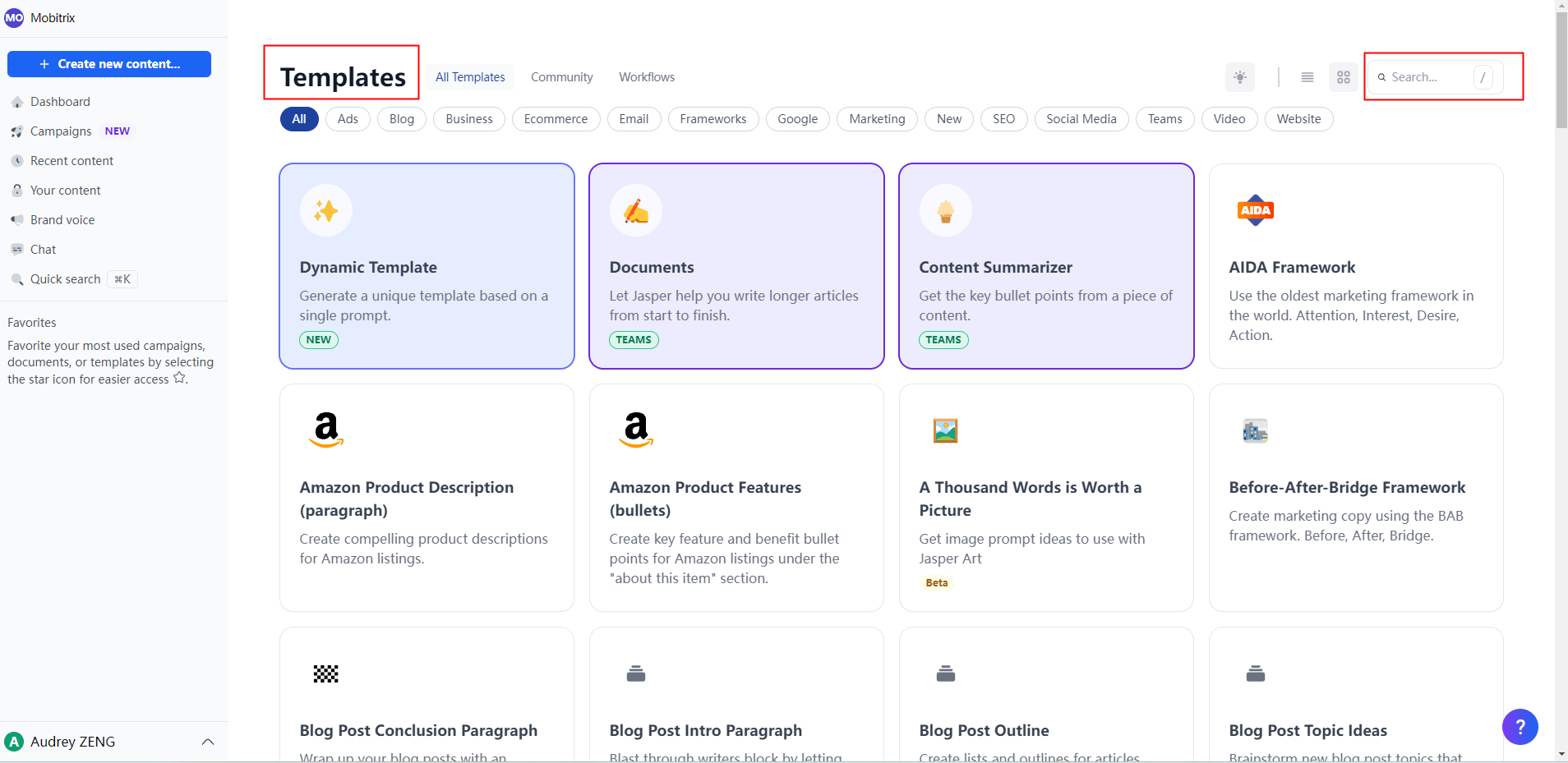Screen dimensions: 1568x763
Task: Open the Content Summarizer card title
Action: click(x=995, y=268)
